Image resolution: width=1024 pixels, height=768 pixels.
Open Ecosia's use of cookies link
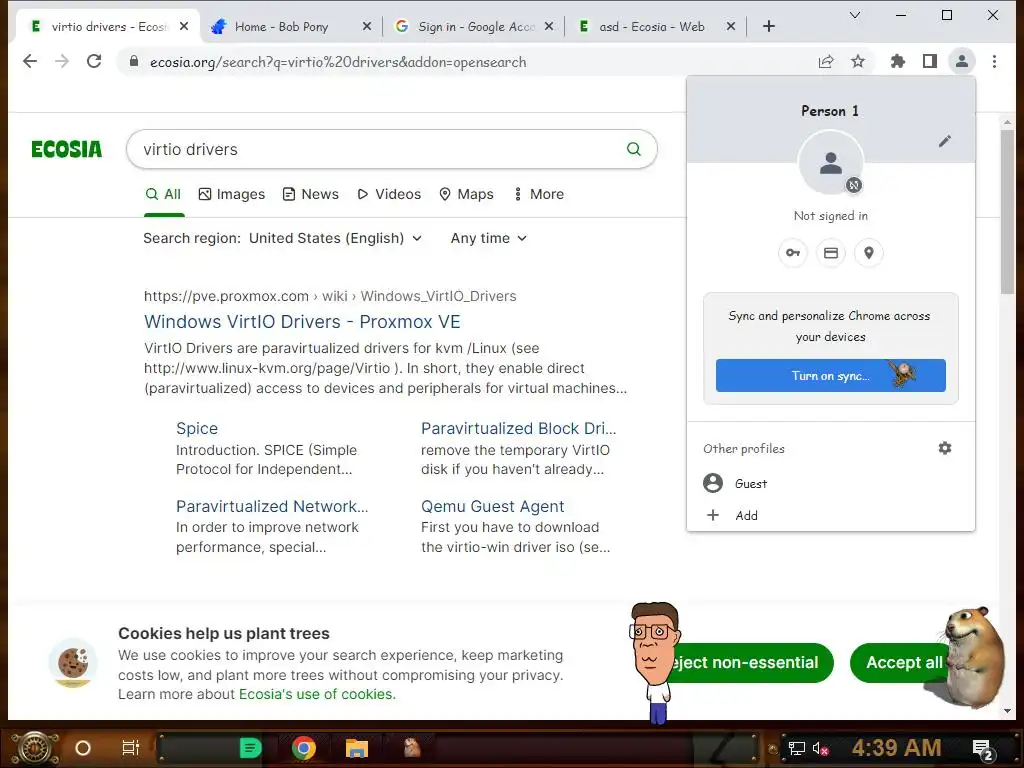tap(317, 694)
